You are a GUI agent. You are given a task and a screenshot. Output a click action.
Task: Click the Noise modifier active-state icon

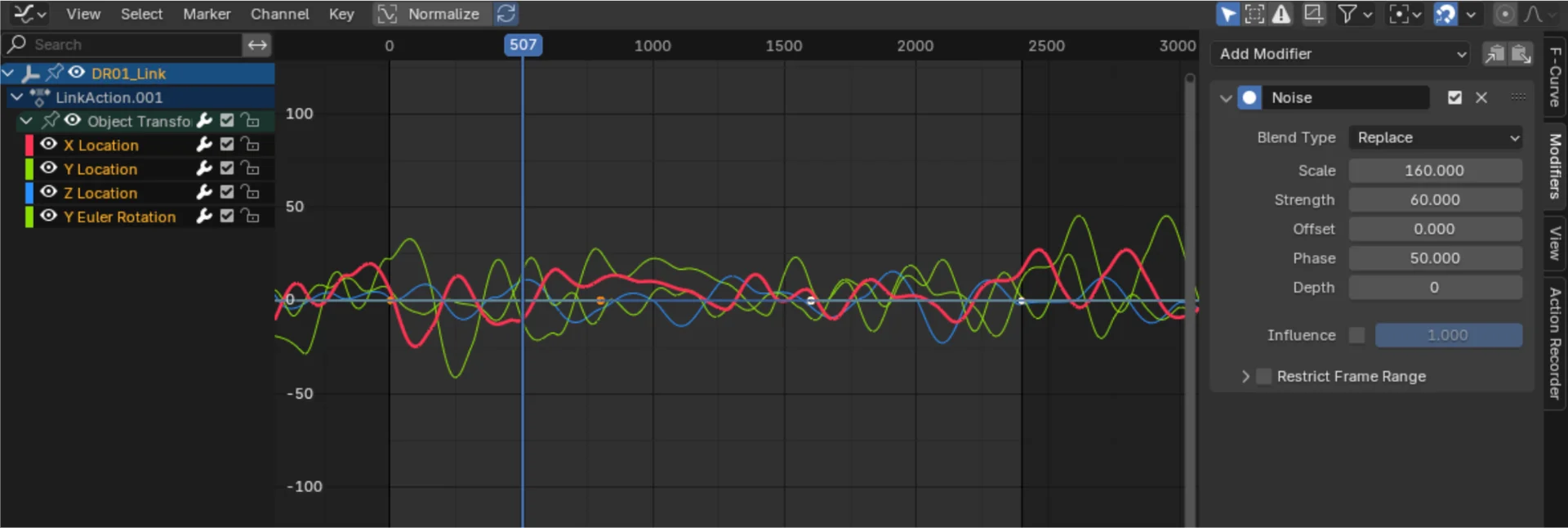pyautogui.click(x=1249, y=98)
